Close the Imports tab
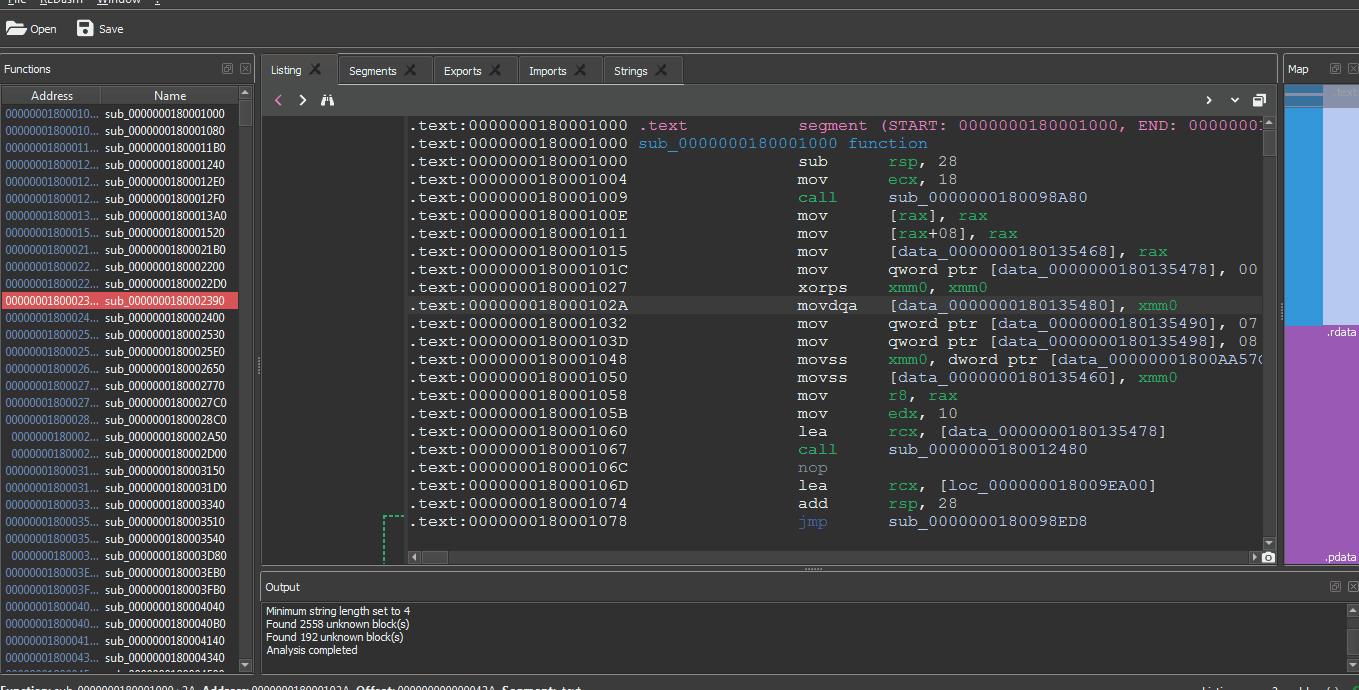 tap(581, 71)
